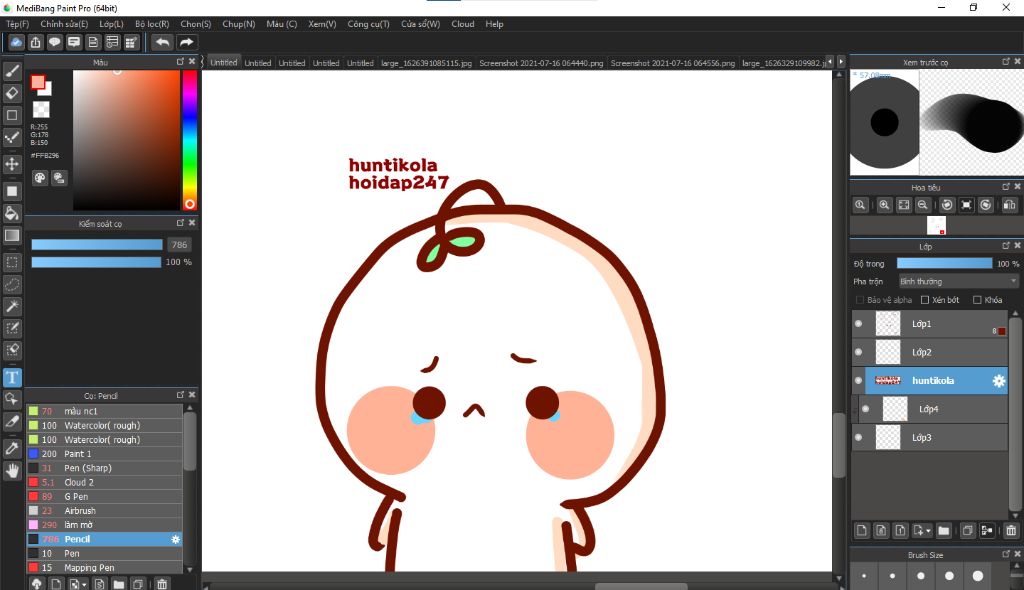Open the Pha trộn blend mode dropdown

[x=958, y=282]
